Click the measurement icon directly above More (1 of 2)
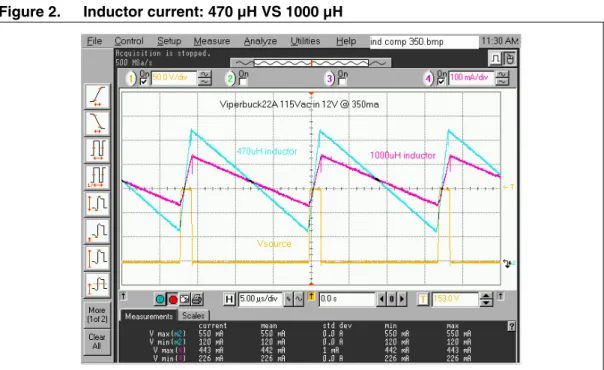Screen dimensions: 604x370 [97, 285]
